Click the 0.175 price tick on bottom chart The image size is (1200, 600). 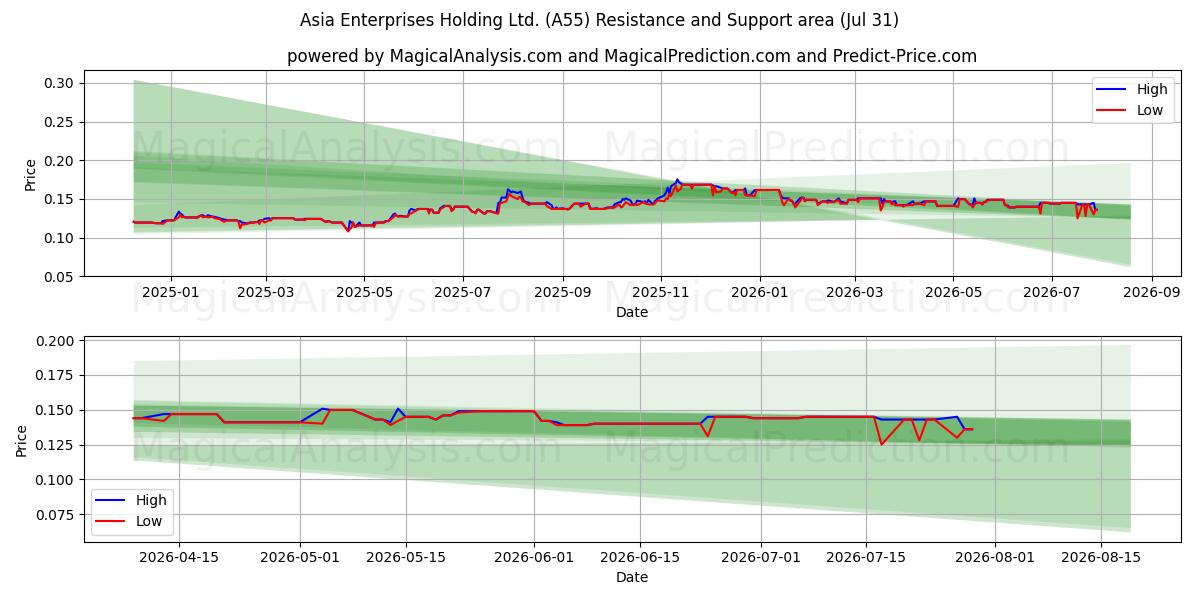(x=57, y=376)
